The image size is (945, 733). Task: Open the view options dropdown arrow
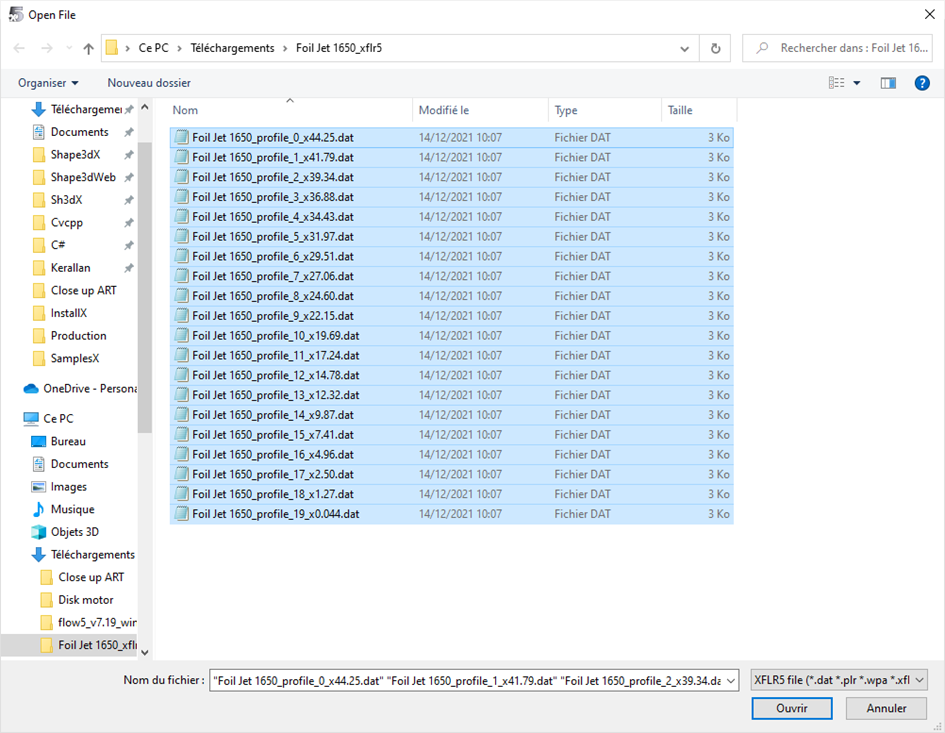(857, 83)
